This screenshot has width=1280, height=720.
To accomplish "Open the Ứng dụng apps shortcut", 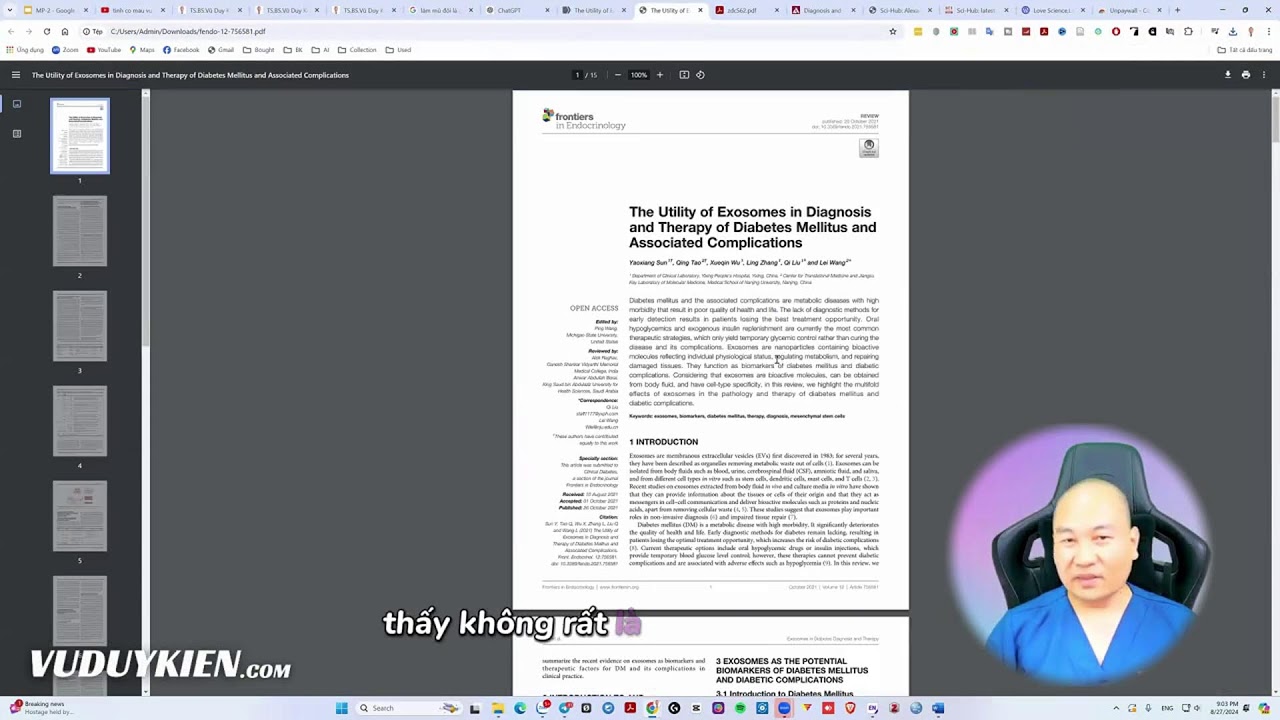I will tap(25, 50).
